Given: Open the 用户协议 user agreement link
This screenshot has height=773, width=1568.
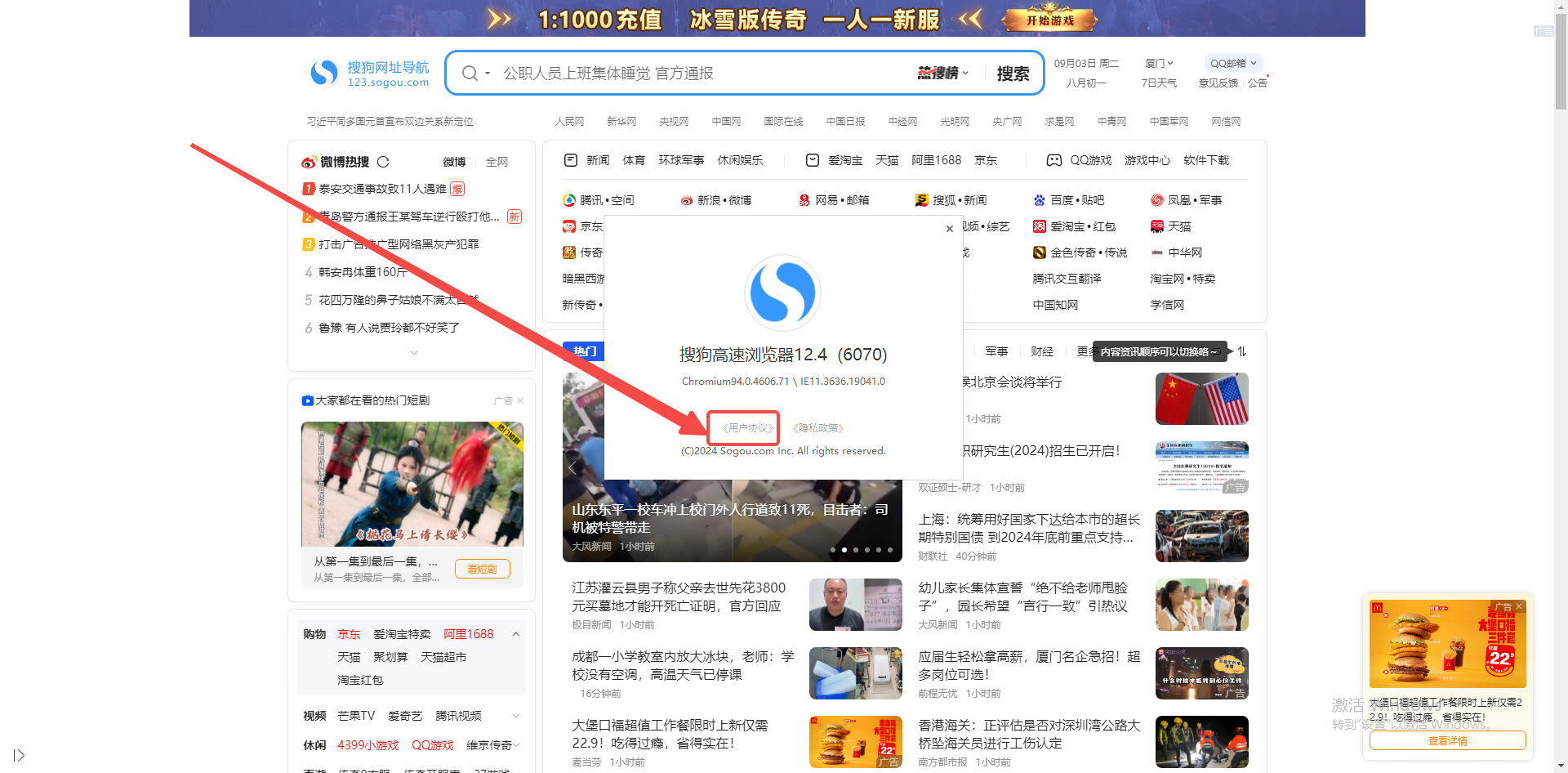Looking at the screenshot, I should pos(748,428).
